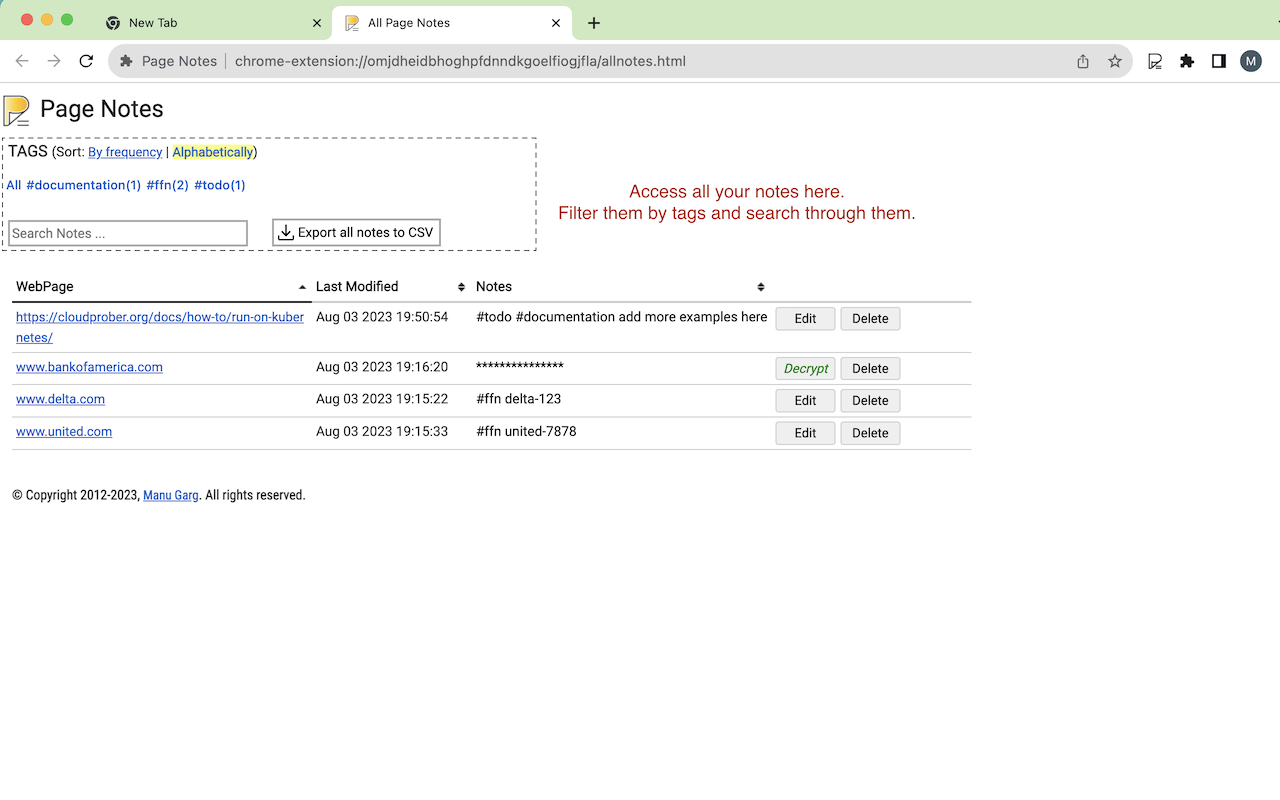Click the Page Notes heading text
The image size is (1280, 800).
tap(101, 109)
